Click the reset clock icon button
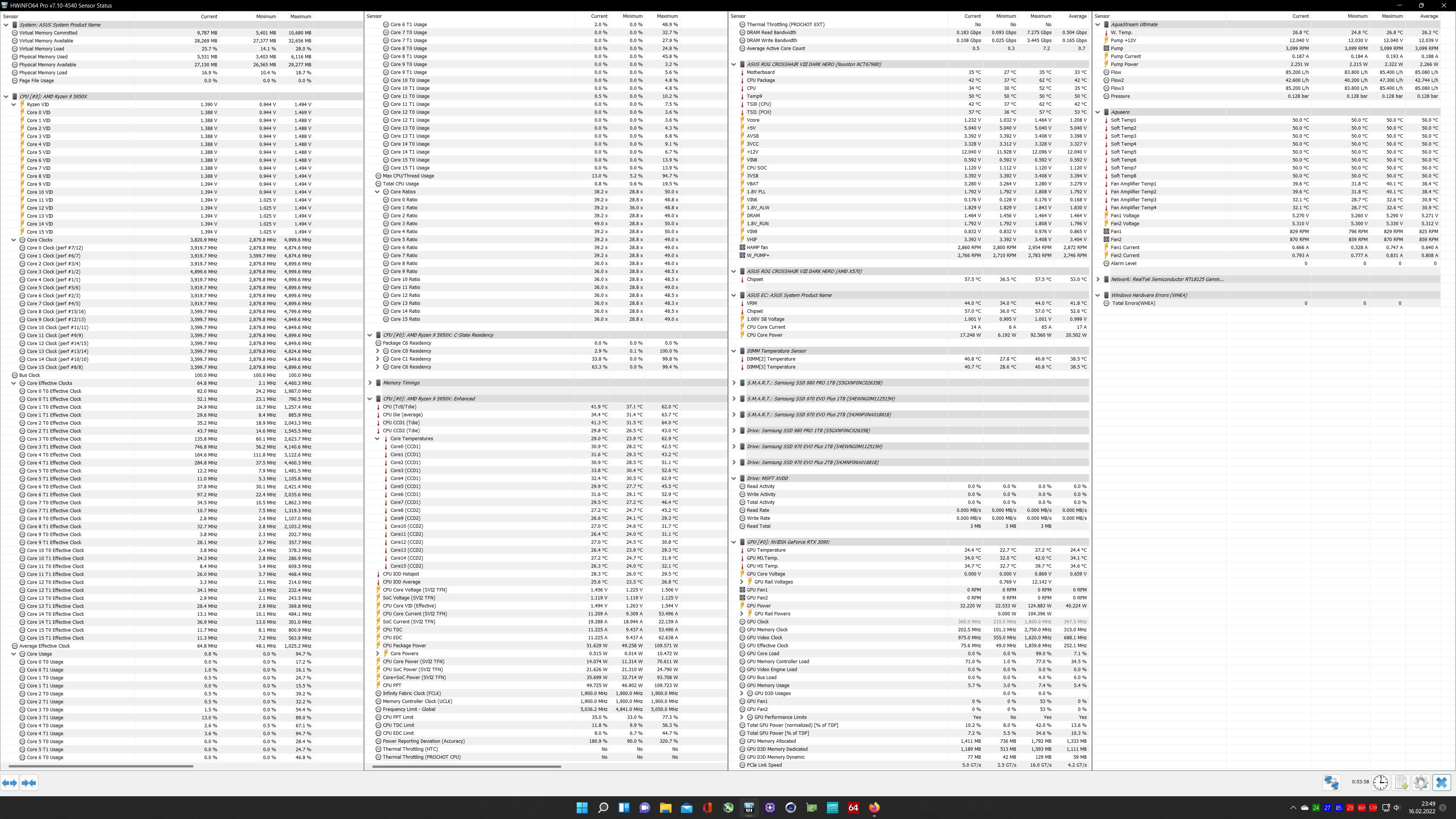The width and height of the screenshot is (1456, 819). tap(1380, 782)
